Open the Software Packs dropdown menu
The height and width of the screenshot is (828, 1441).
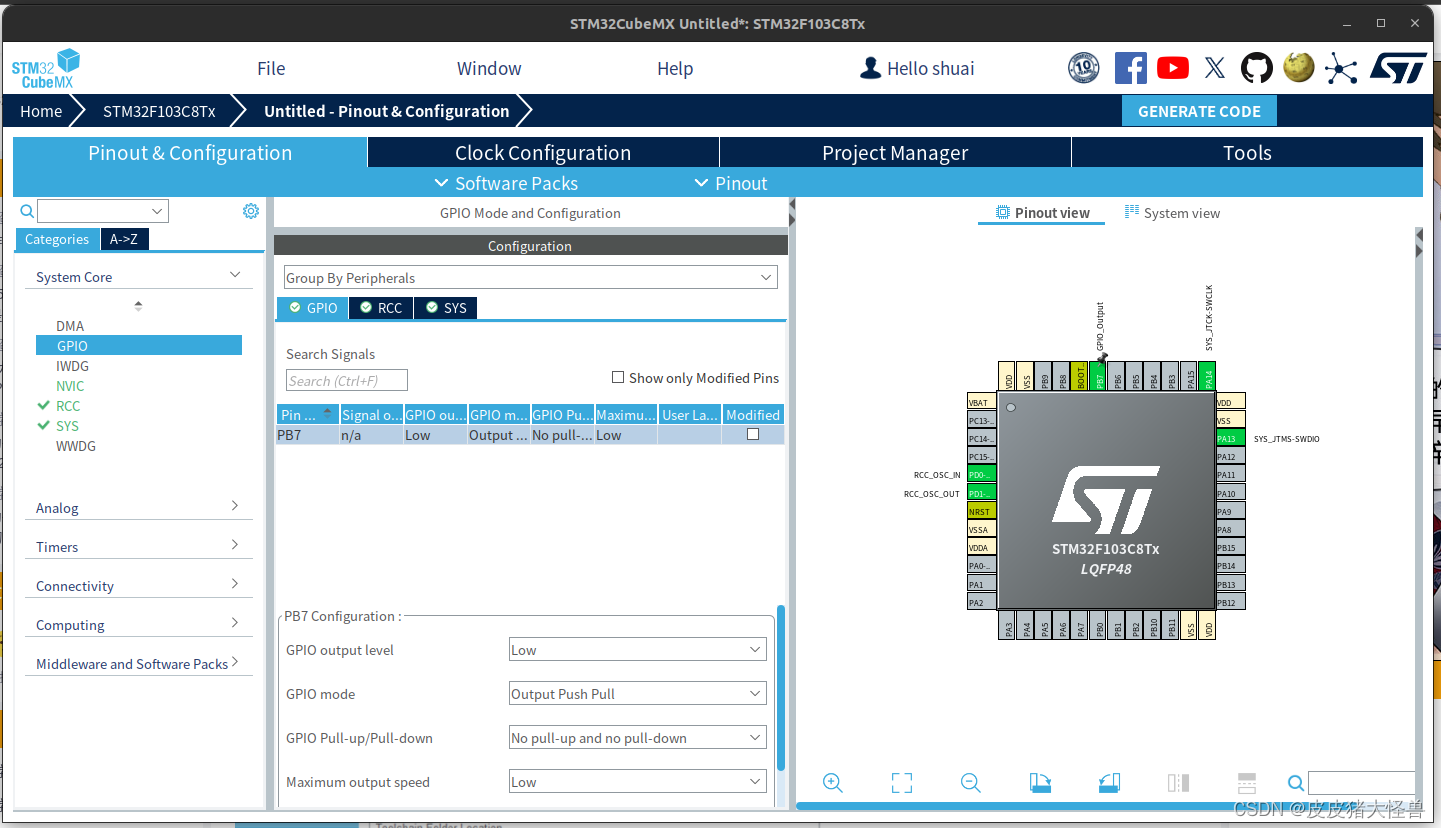pos(506,183)
